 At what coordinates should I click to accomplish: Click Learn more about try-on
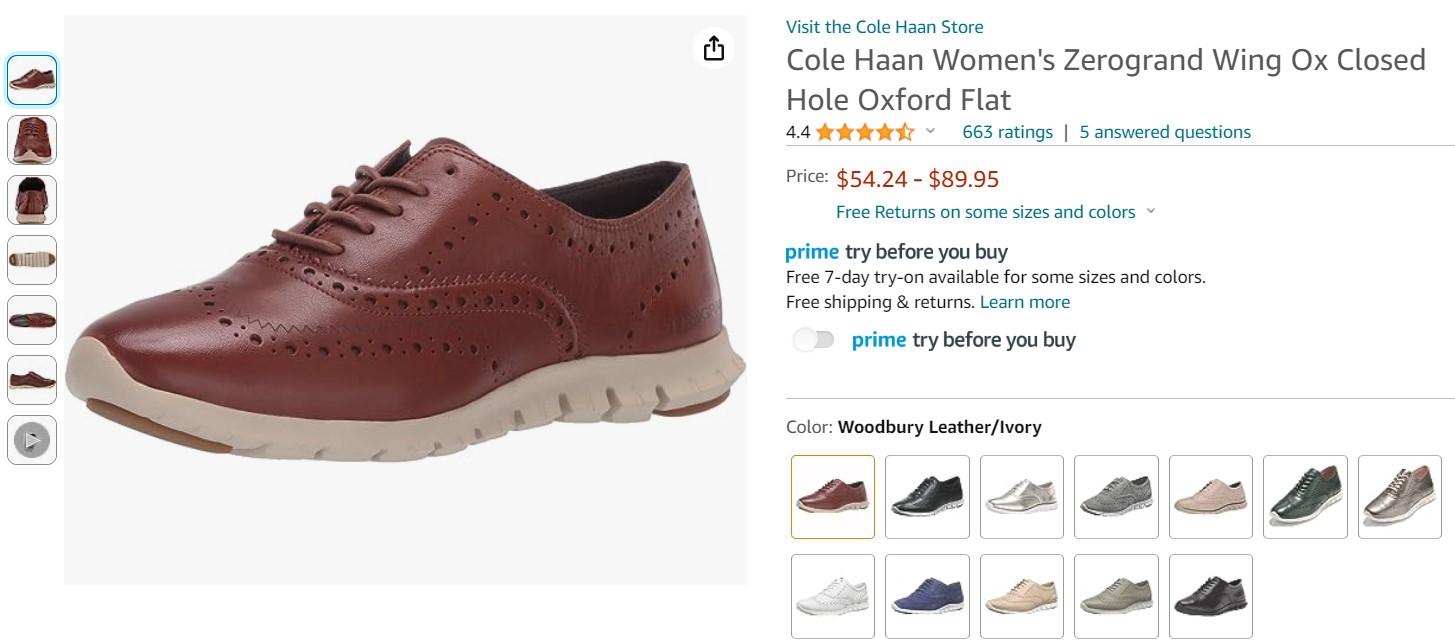(1024, 302)
